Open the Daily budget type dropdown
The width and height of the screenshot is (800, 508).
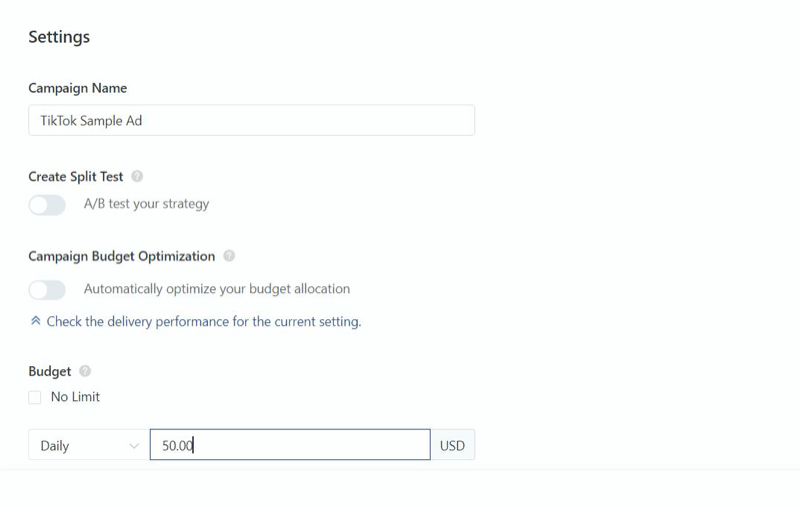(x=89, y=445)
